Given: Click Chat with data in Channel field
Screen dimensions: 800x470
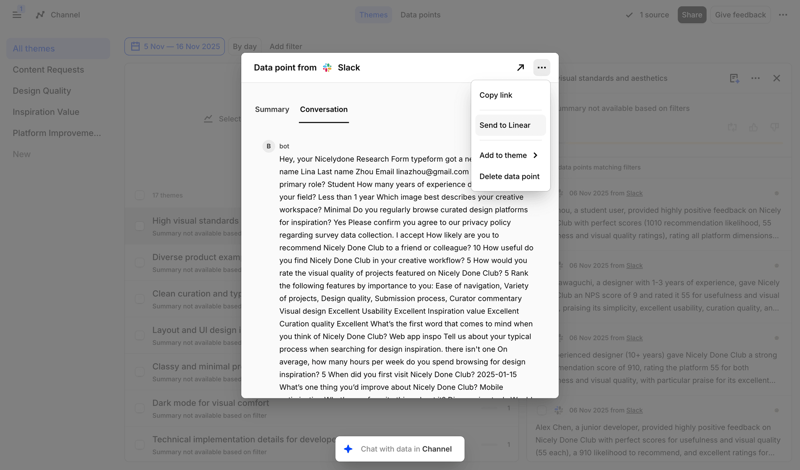Looking at the screenshot, I should click(x=400, y=449).
